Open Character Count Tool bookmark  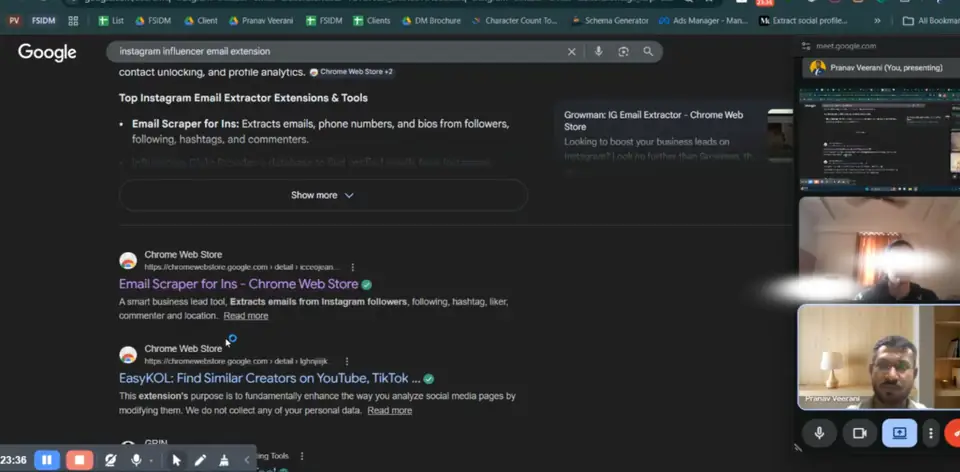(515, 21)
